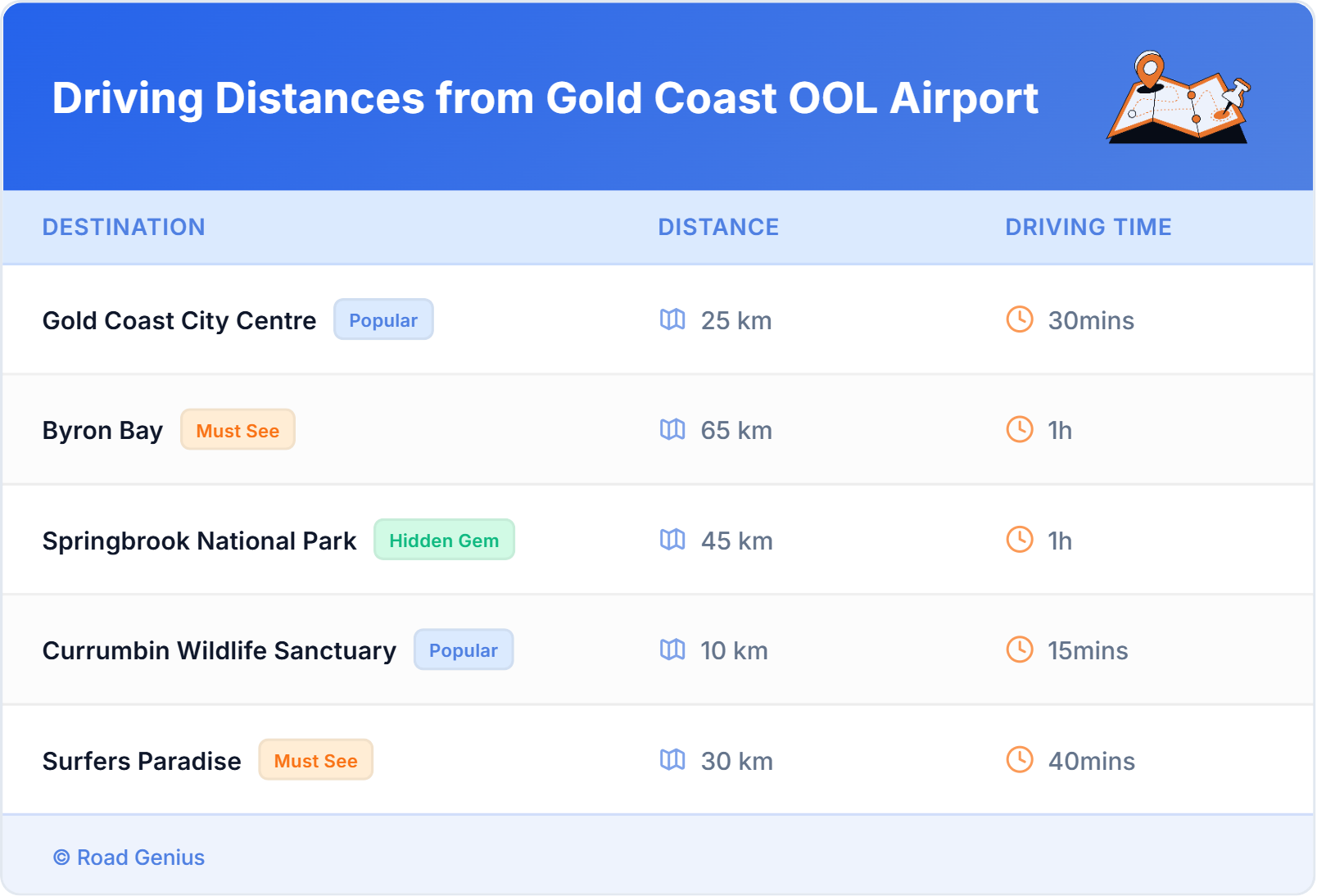This screenshot has height=896, width=1317.
Task: Select the DESTINATION column header
Action: pyautogui.click(x=124, y=227)
